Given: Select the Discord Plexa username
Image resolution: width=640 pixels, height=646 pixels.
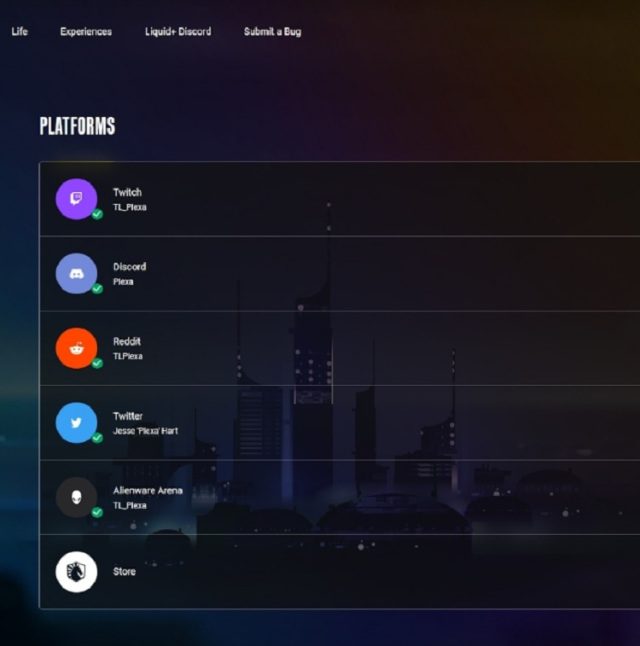Looking at the screenshot, I should click(123, 282).
